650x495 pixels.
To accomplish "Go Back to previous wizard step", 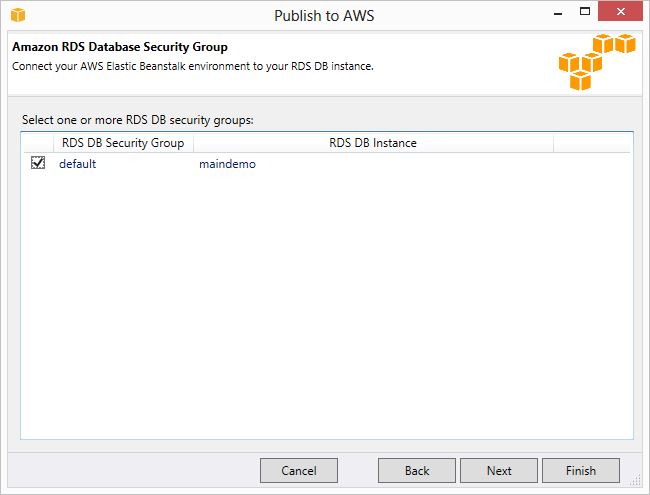I will (417, 471).
